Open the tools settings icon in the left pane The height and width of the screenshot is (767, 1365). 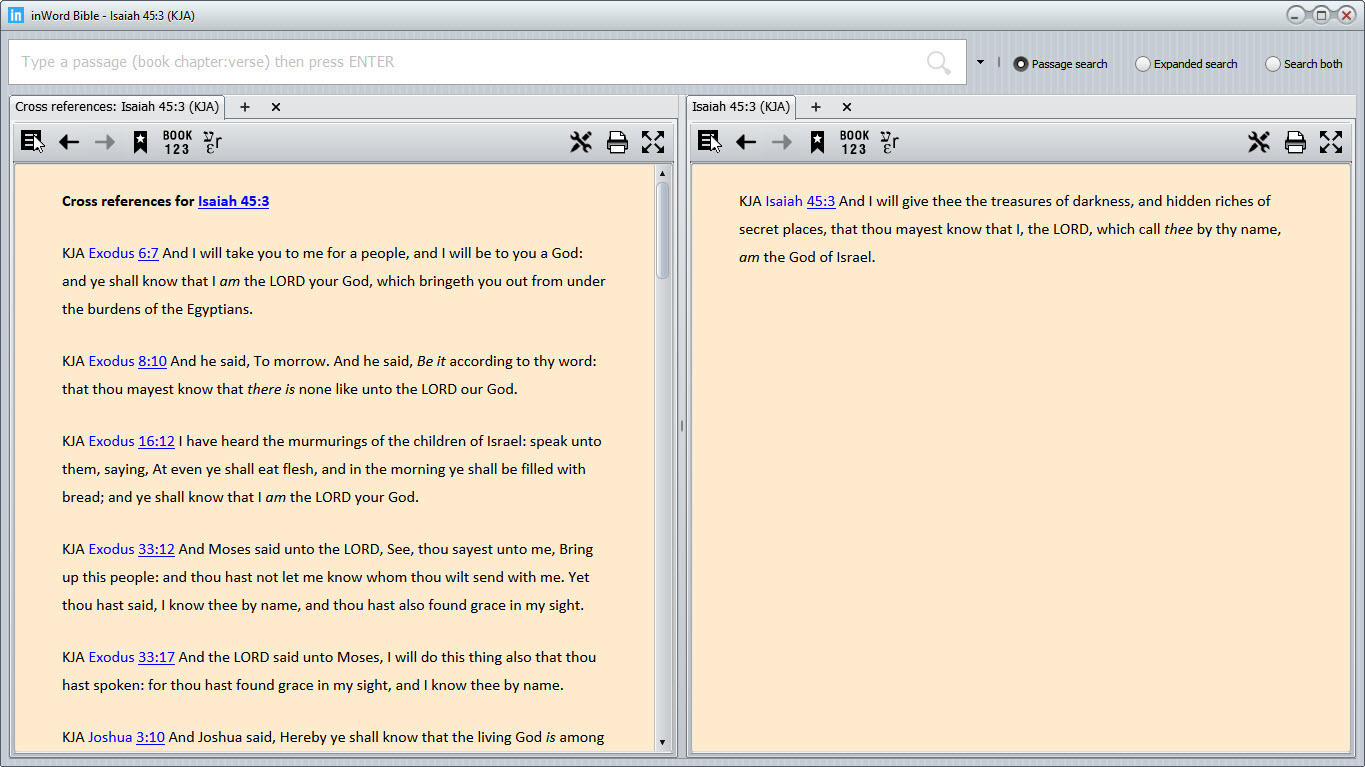(581, 141)
